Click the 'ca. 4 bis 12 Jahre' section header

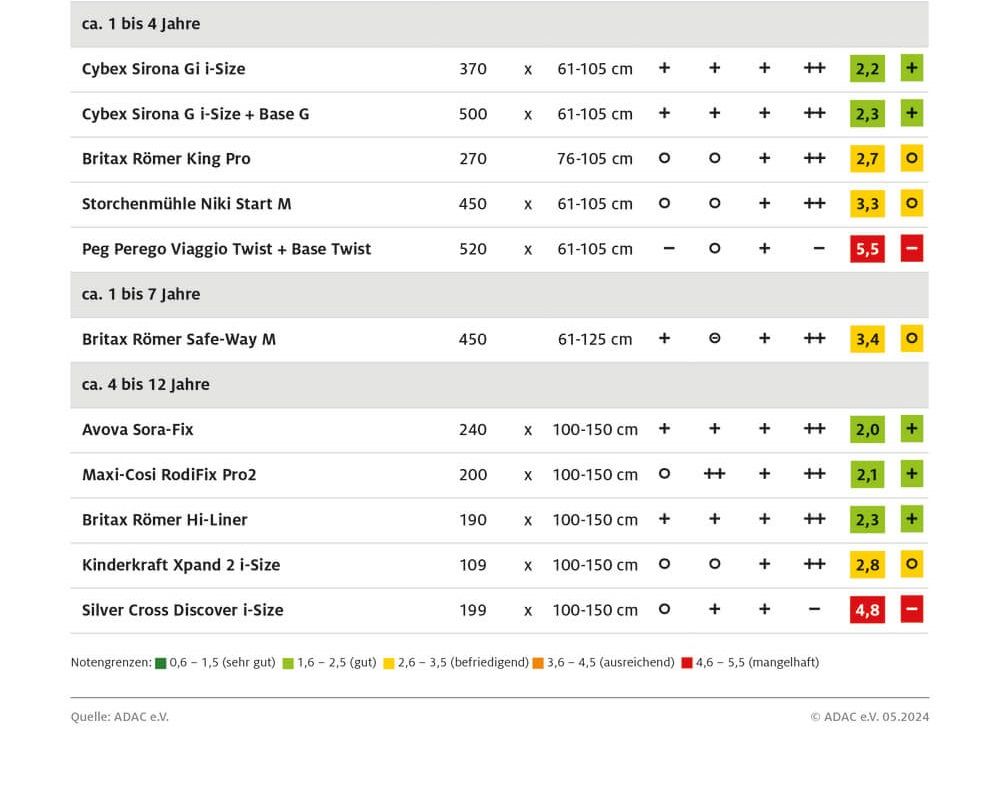click(499, 385)
